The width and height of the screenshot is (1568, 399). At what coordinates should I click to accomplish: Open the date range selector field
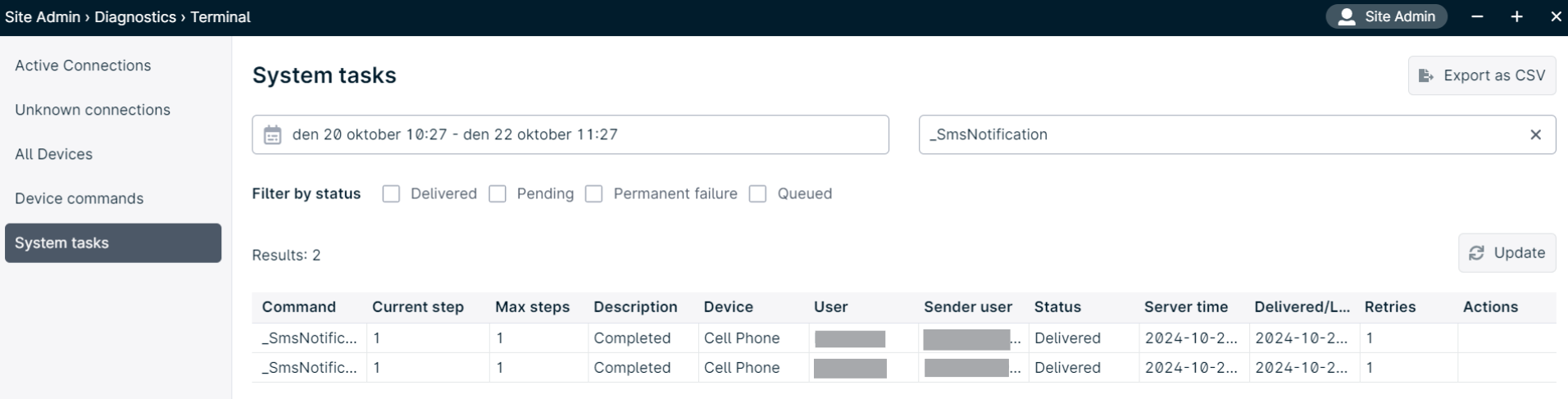click(570, 134)
